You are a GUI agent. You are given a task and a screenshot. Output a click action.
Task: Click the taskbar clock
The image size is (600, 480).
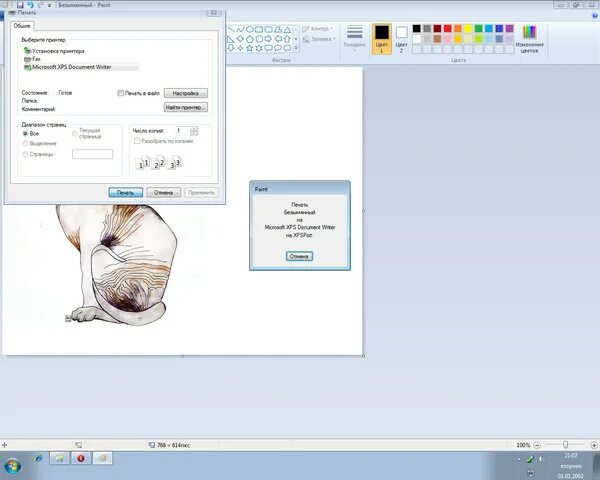click(571, 466)
